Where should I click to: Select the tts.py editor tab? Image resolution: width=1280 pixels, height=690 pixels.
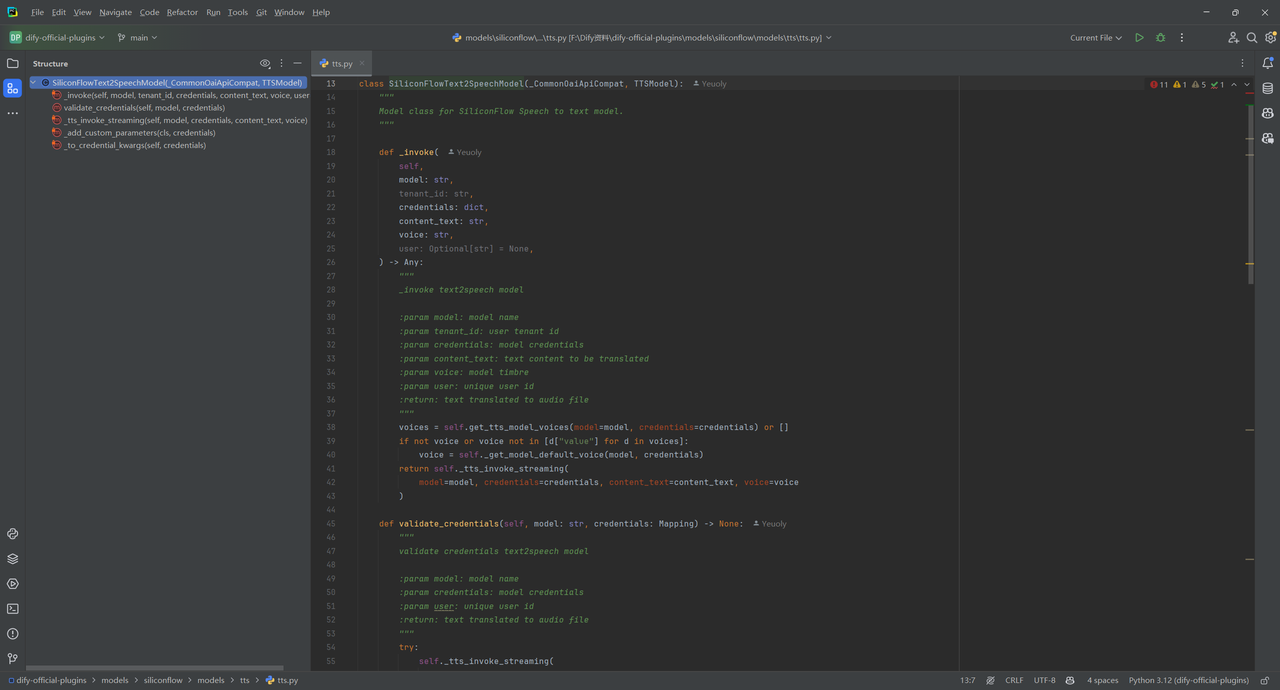point(341,63)
